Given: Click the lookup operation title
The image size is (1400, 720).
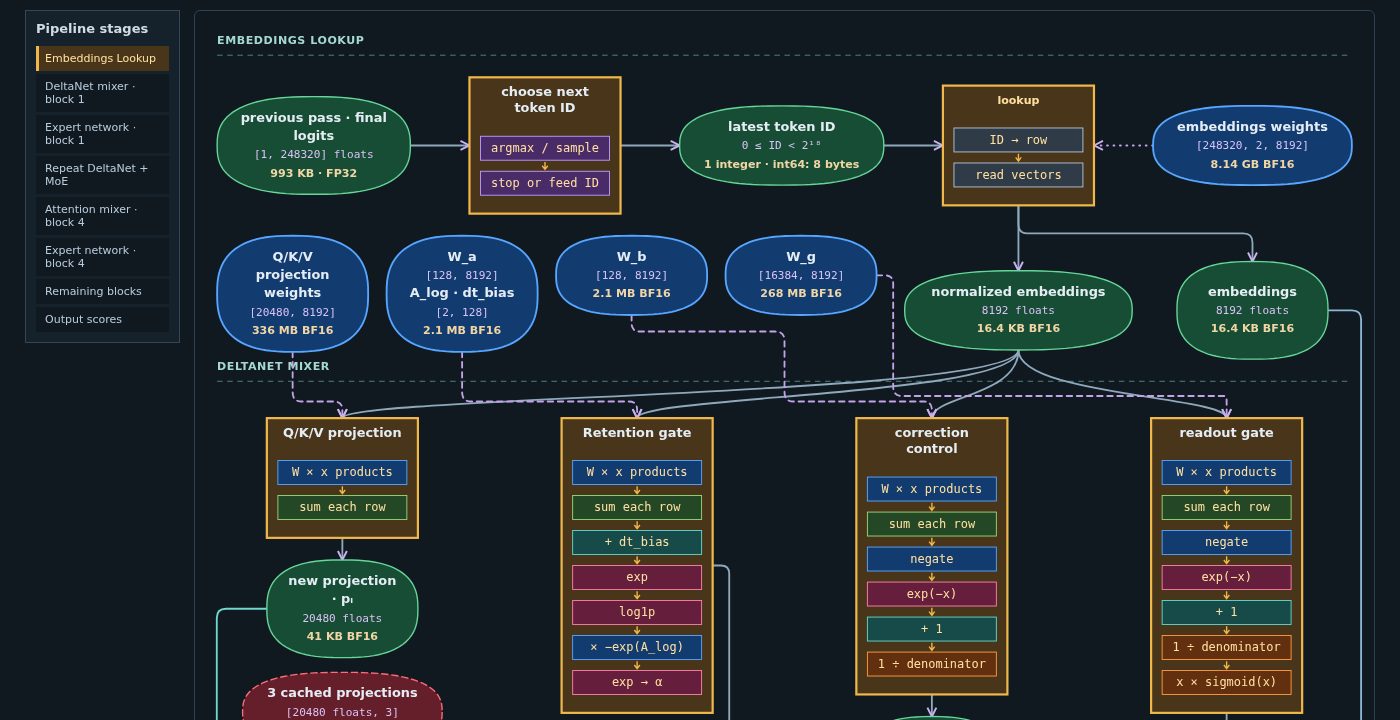Looking at the screenshot, I should (x=1018, y=100).
